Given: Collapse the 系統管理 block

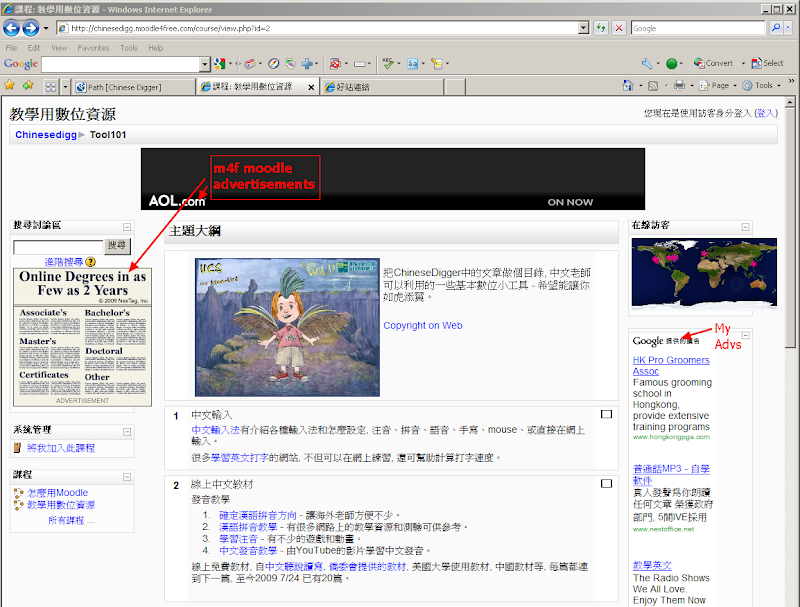Looking at the screenshot, I should (127, 432).
